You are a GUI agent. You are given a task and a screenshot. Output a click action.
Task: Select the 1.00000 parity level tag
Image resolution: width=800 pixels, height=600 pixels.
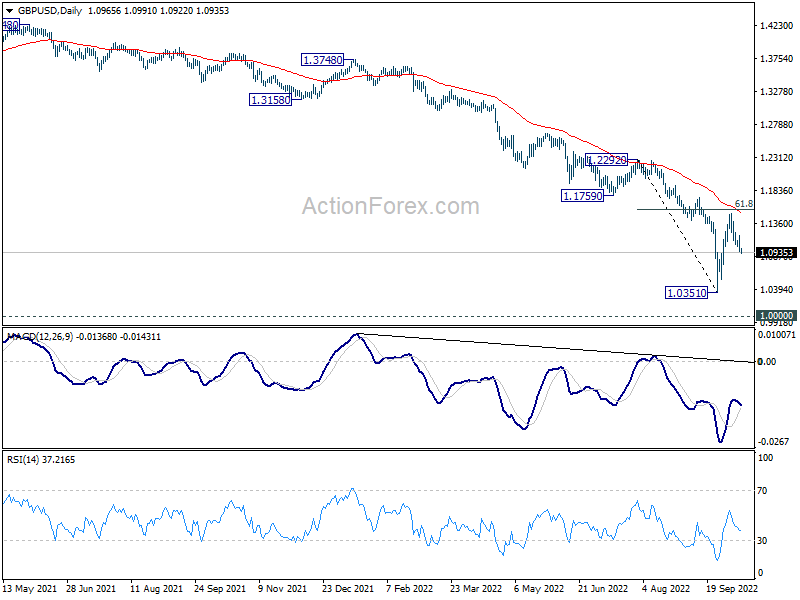pos(777,316)
